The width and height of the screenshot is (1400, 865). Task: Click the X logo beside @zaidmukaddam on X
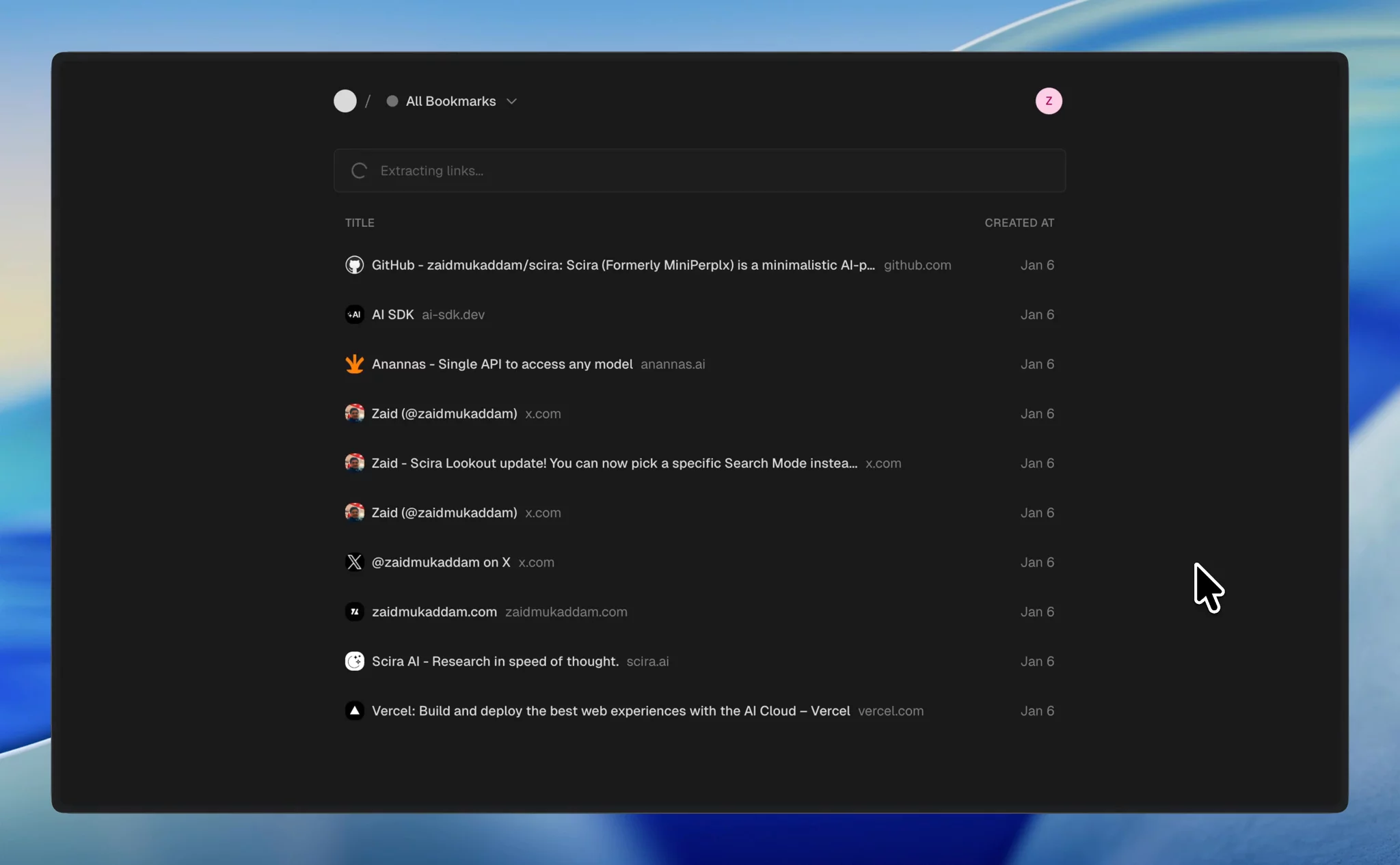(354, 562)
